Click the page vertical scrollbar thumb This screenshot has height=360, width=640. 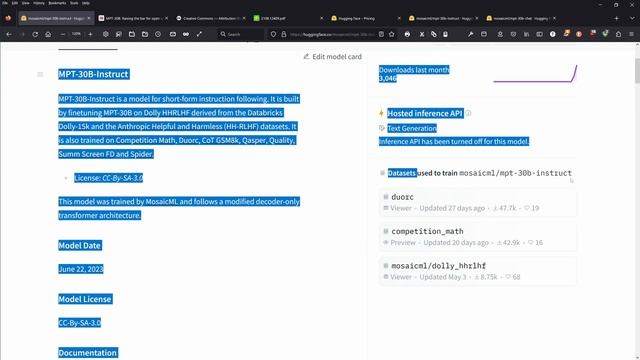pyautogui.click(x=637, y=71)
